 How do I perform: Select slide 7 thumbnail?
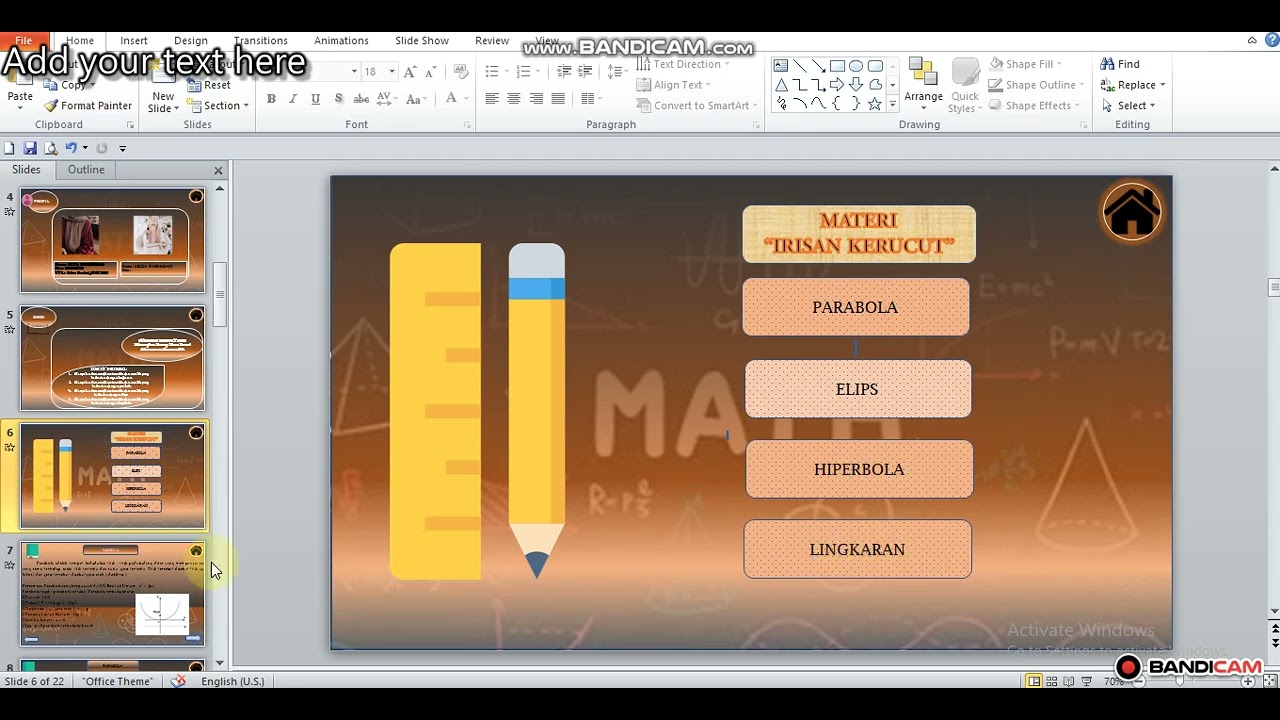[112, 595]
